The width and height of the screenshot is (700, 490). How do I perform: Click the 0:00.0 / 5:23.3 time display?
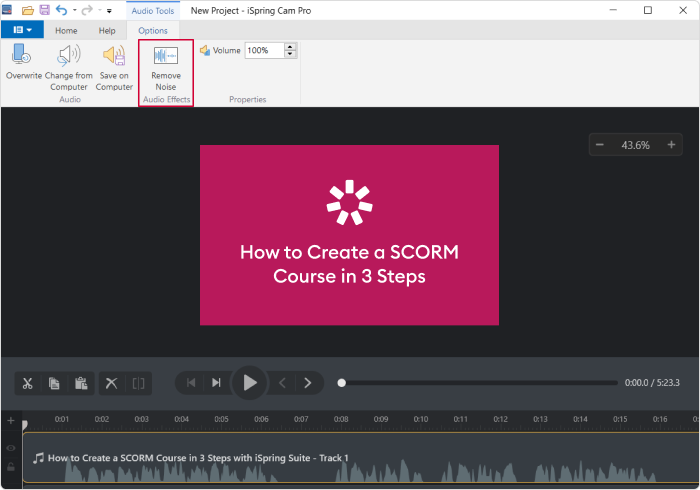[652, 383]
